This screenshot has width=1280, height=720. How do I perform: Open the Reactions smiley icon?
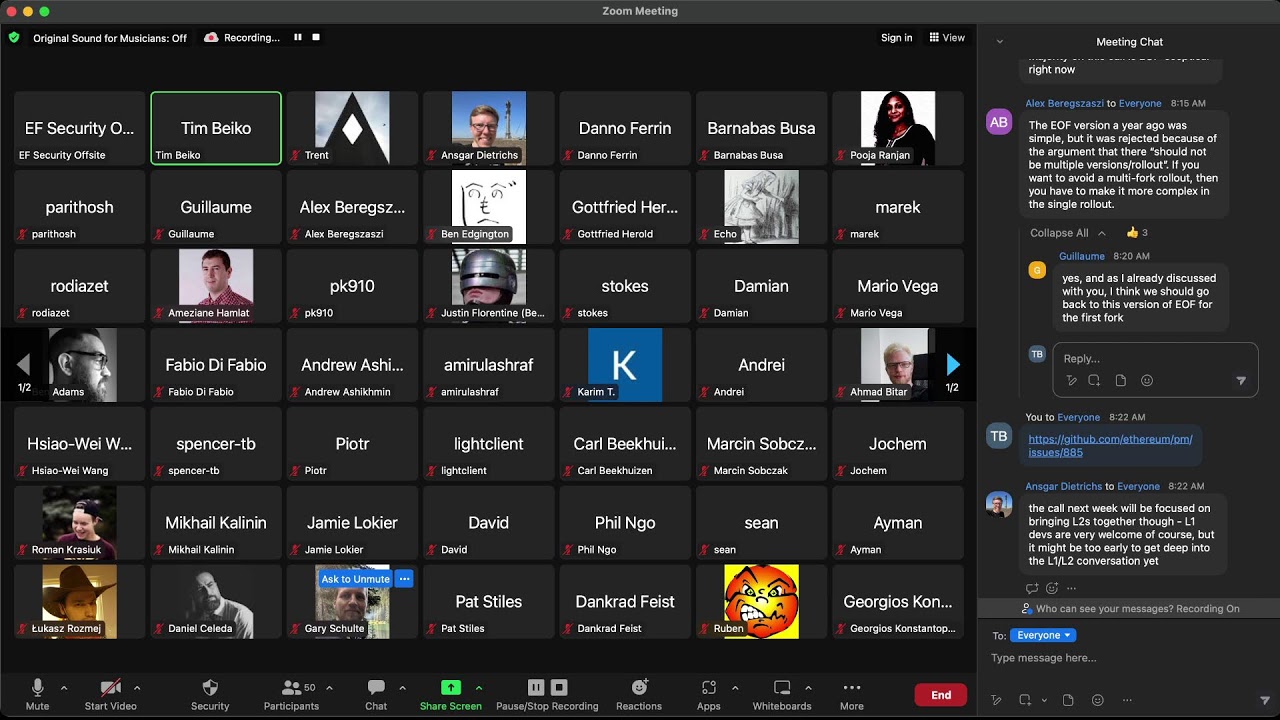639,688
